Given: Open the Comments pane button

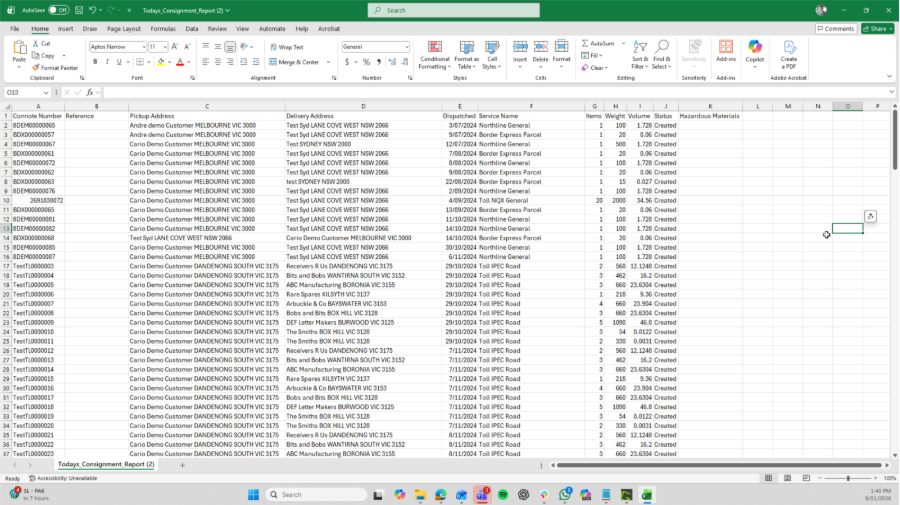Looking at the screenshot, I should (835, 29).
